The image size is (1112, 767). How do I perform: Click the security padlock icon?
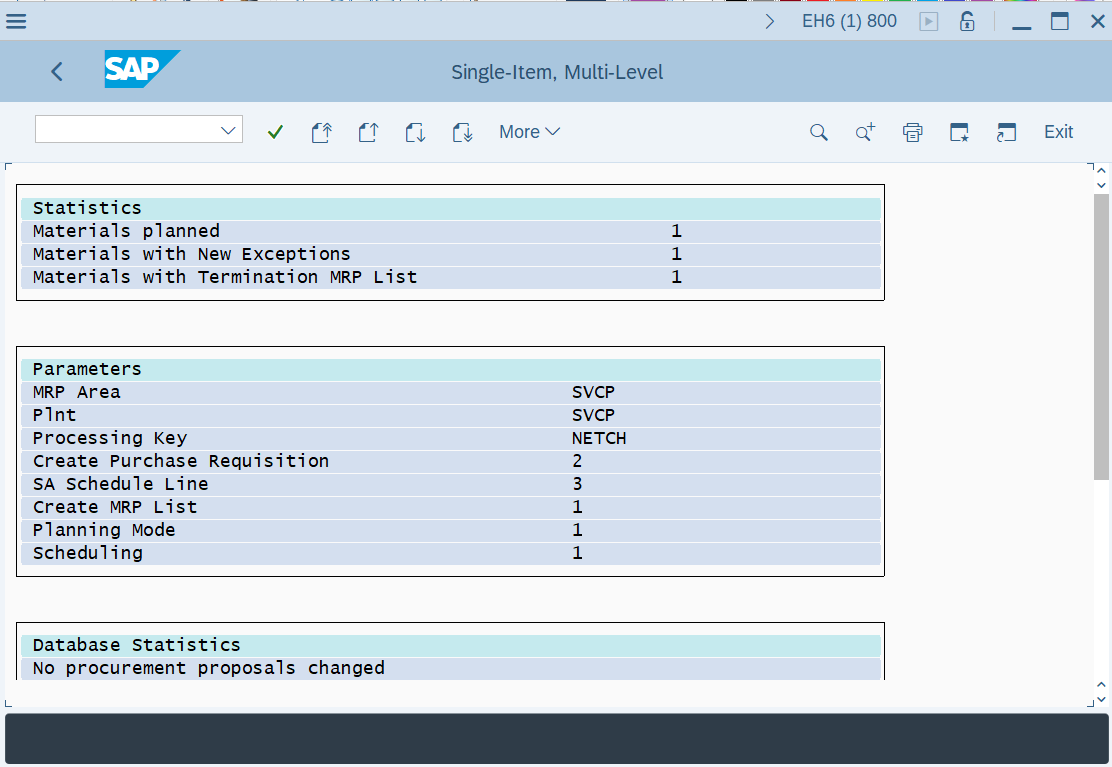pyautogui.click(x=967, y=20)
